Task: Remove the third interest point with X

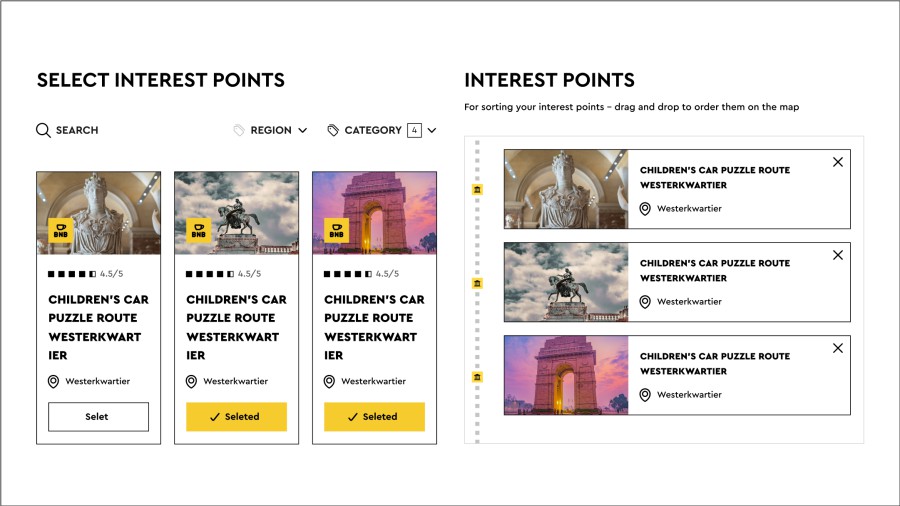Action: 838,348
